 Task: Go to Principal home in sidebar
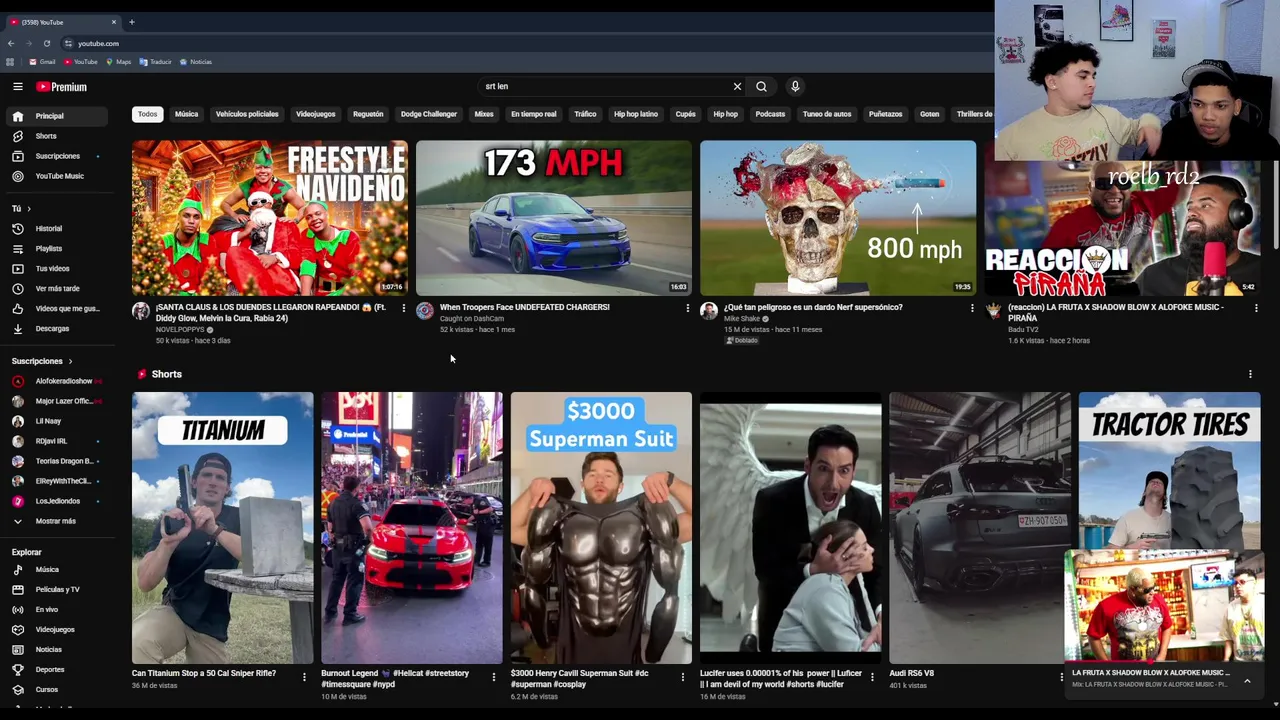[x=56, y=116]
